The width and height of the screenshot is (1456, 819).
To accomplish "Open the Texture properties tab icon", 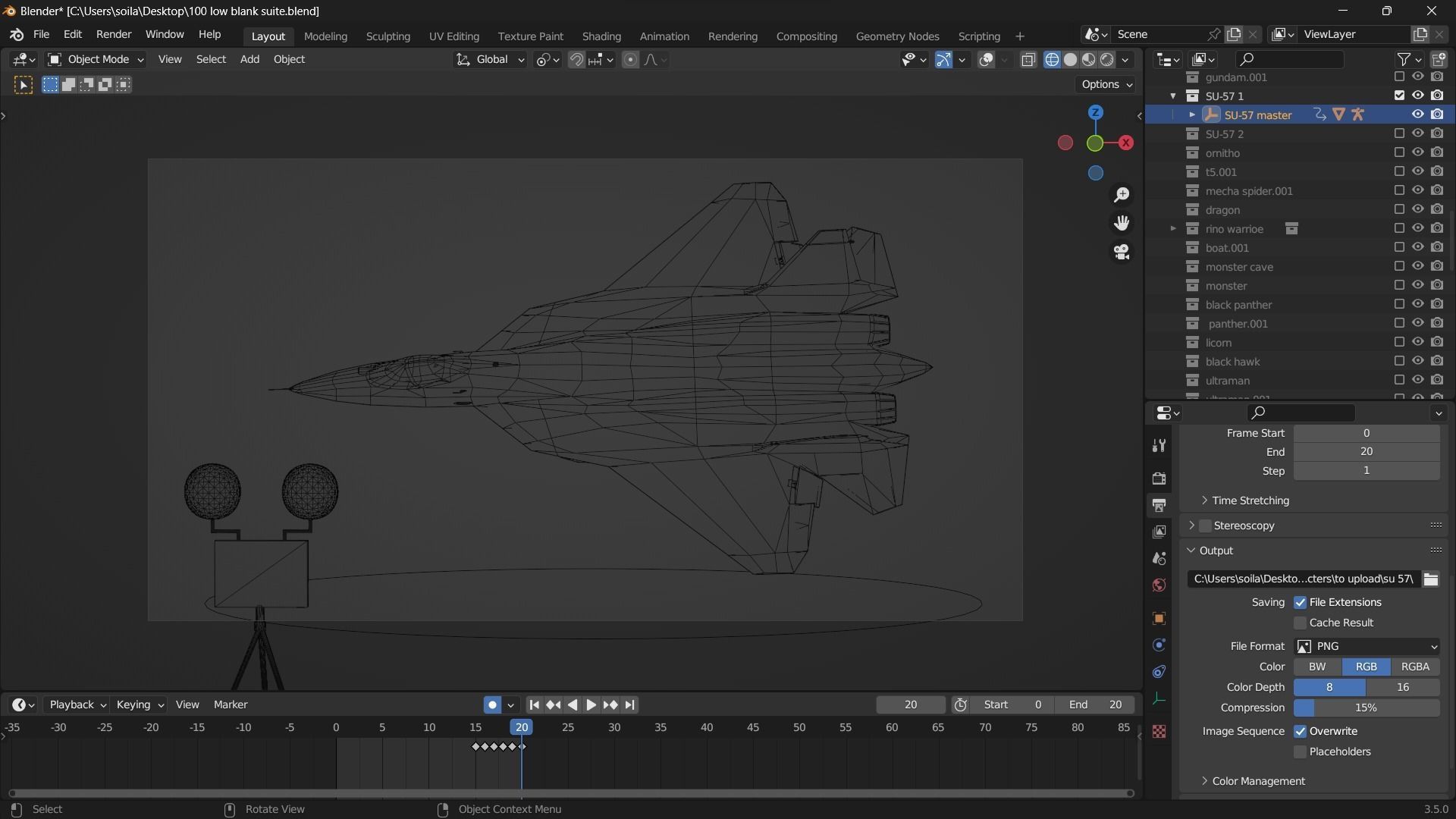I will 1159,732.
